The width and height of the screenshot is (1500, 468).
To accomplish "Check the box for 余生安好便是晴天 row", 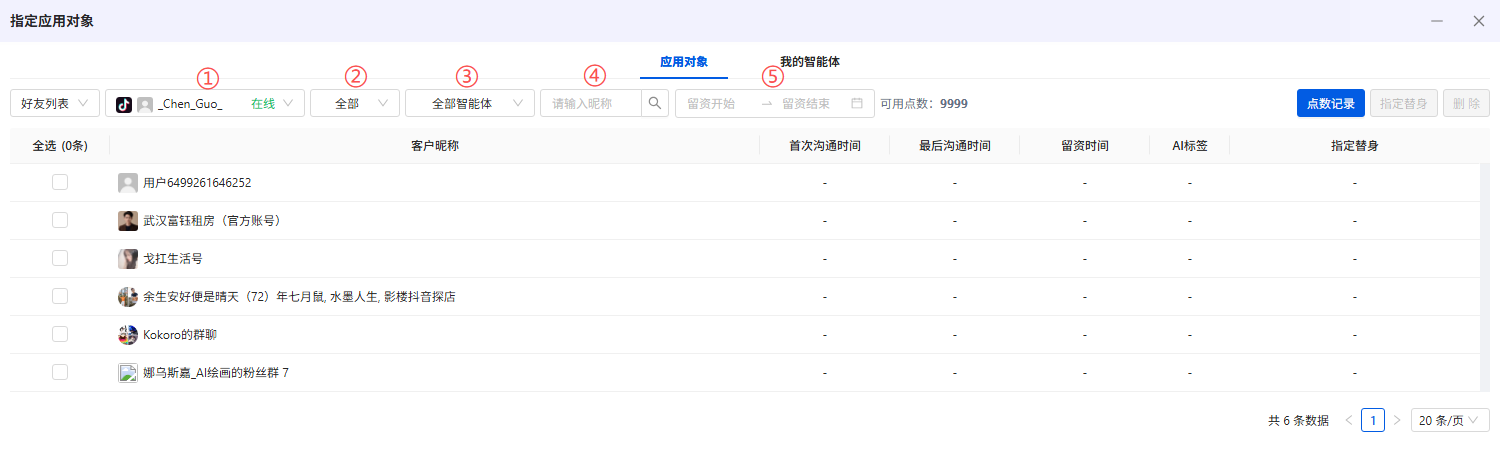I will pyautogui.click(x=60, y=296).
